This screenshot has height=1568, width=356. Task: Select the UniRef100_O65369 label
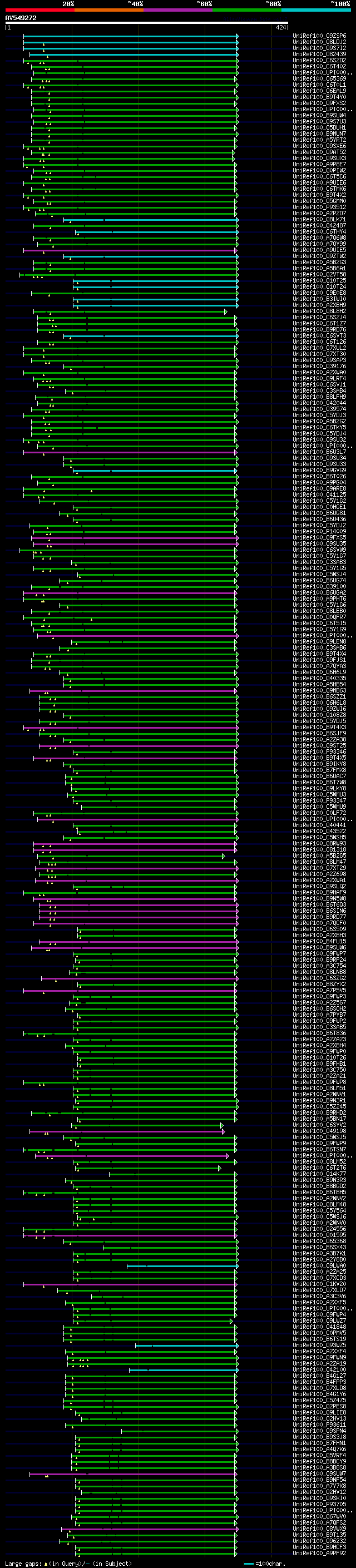point(319,78)
